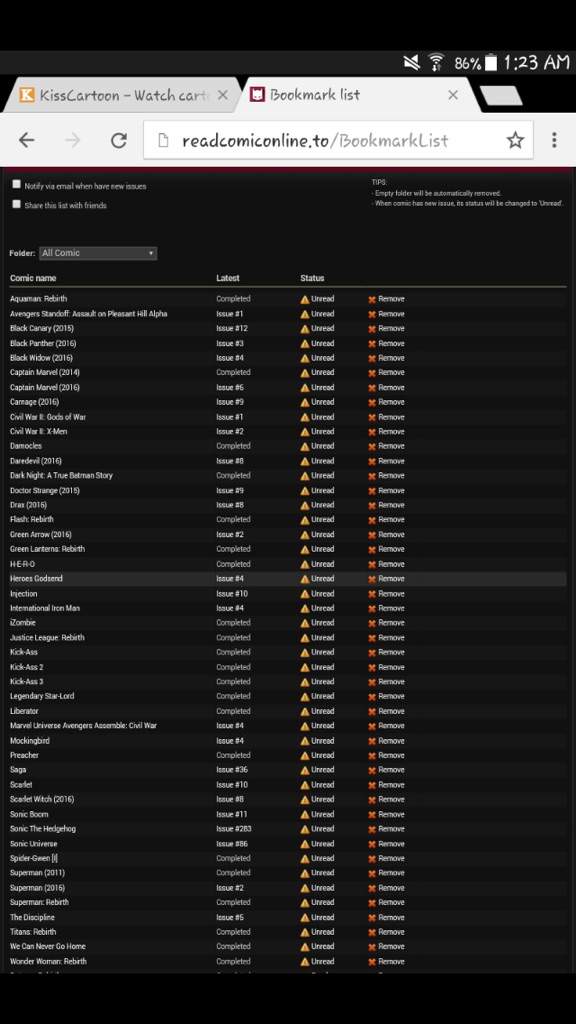Screen dimensions: 576x1024
Task: Switch to the KissCartoon tab
Action: coord(124,95)
